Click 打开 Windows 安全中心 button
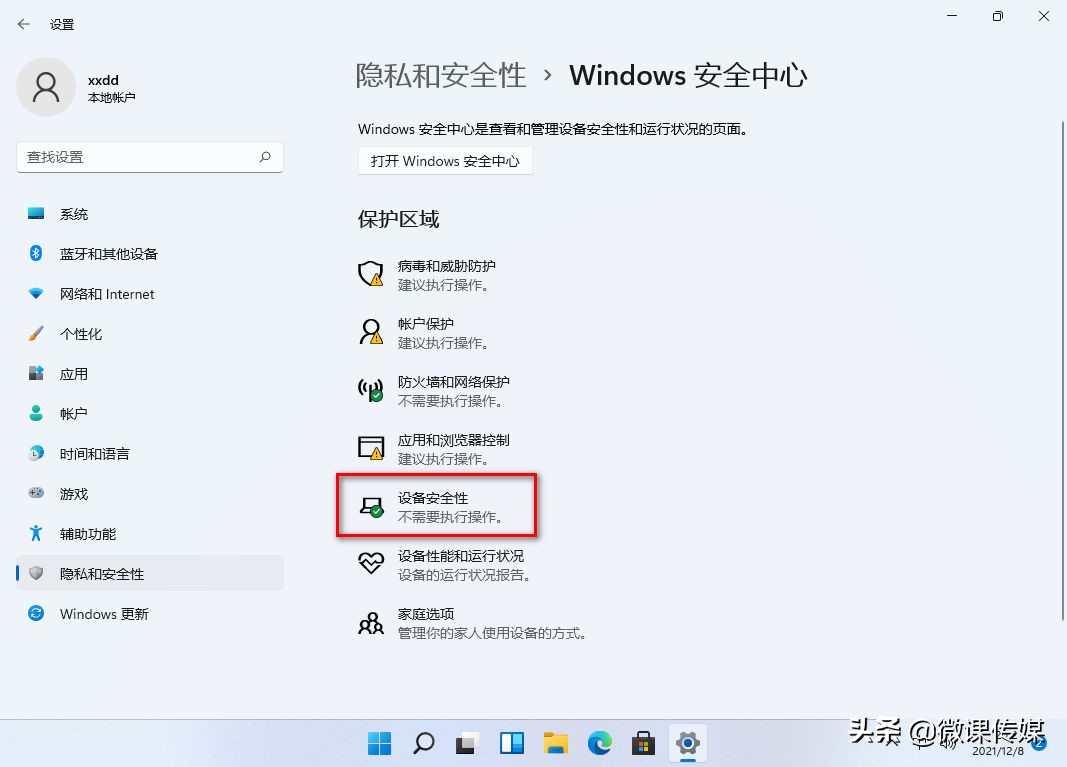The width and height of the screenshot is (1067, 767). tap(445, 161)
